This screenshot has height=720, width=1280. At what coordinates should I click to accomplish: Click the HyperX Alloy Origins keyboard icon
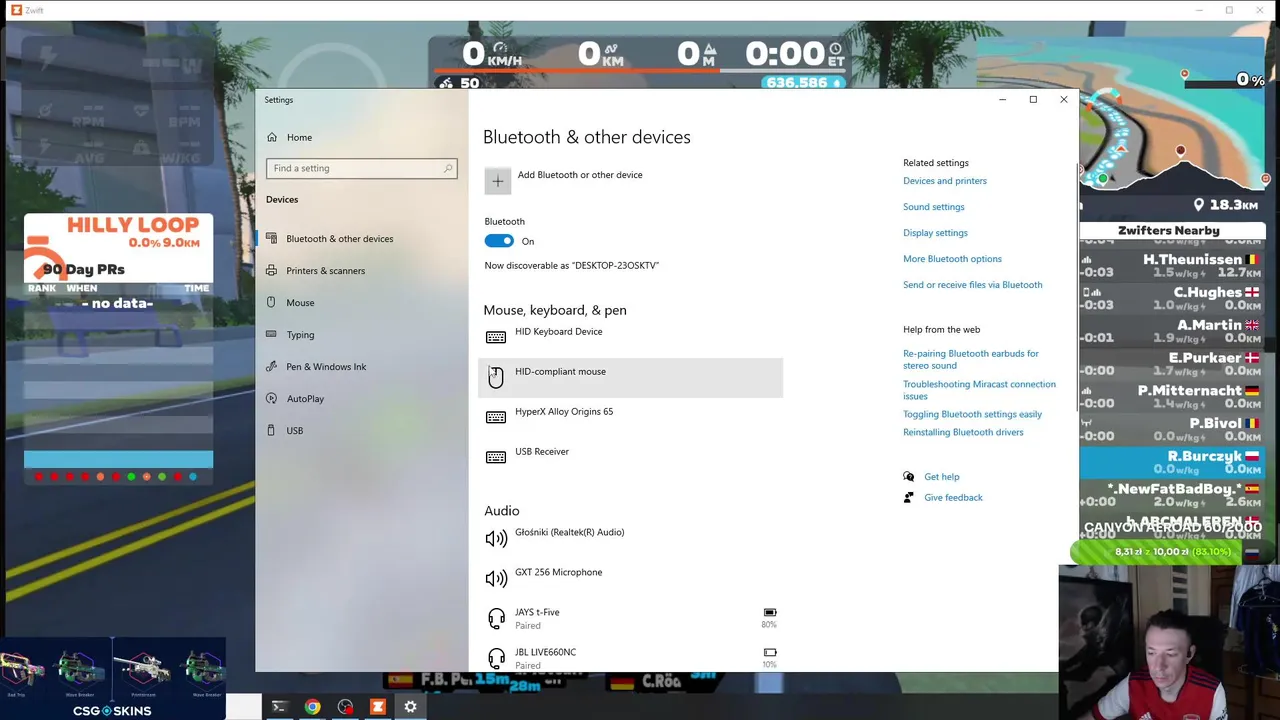[496, 418]
